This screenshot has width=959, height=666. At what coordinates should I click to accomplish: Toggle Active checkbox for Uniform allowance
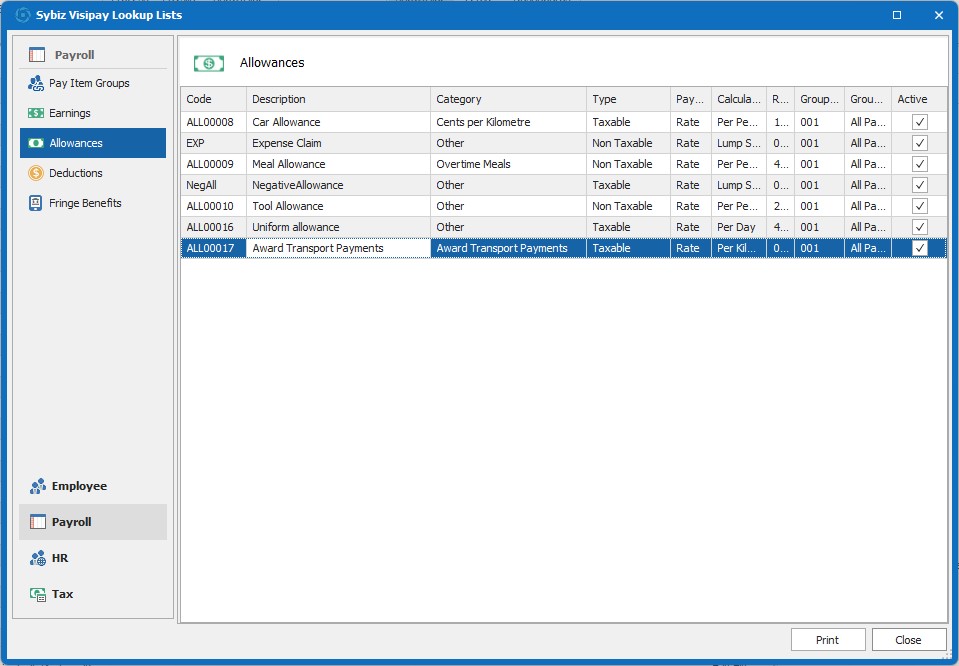coord(919,227)
